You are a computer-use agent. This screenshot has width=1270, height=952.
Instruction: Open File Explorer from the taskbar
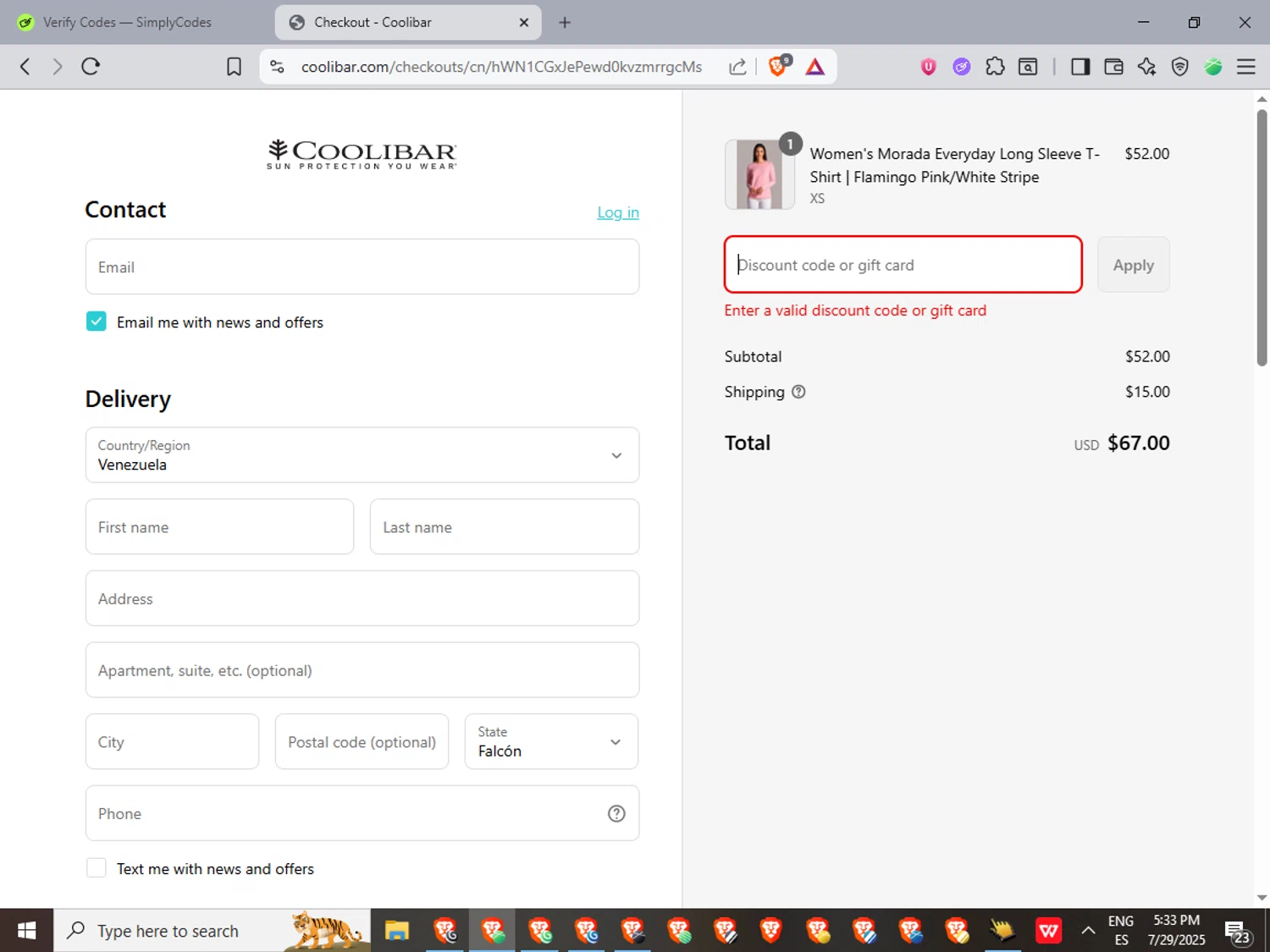pos(397,931)
